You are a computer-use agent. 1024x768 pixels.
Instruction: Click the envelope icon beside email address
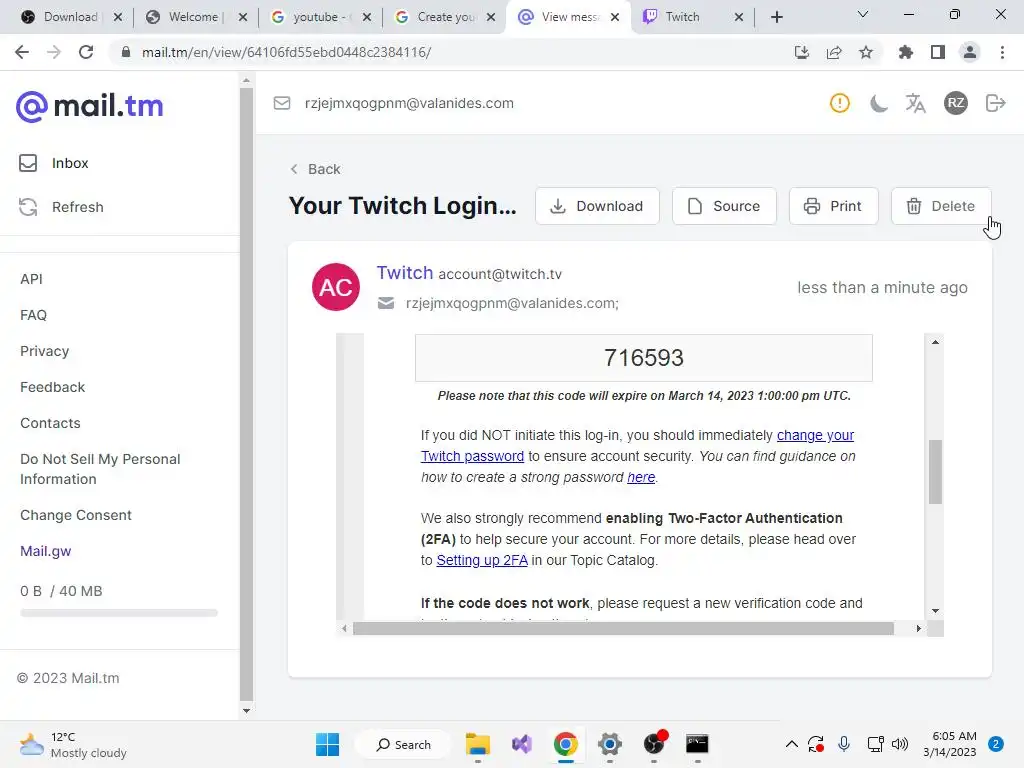[282, 103]
